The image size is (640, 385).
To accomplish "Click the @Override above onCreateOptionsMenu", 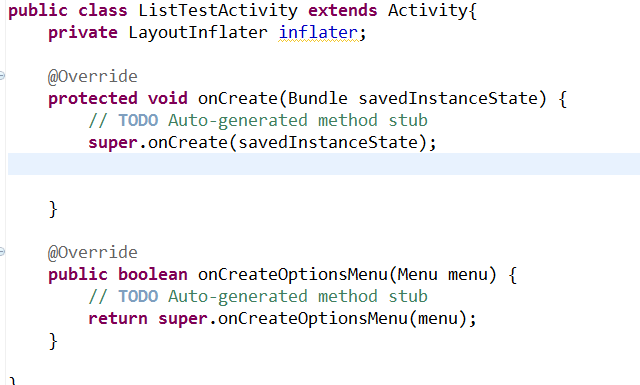I will [93, 252].
